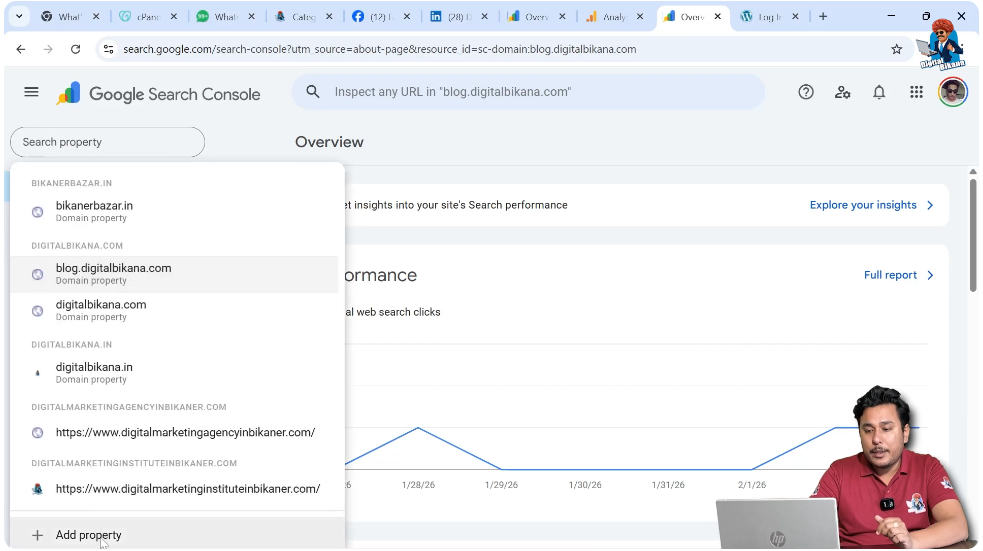The width and height of the screenshot is (983, 551).
Task: Go back to previous page
Action: tap(21, 49)
